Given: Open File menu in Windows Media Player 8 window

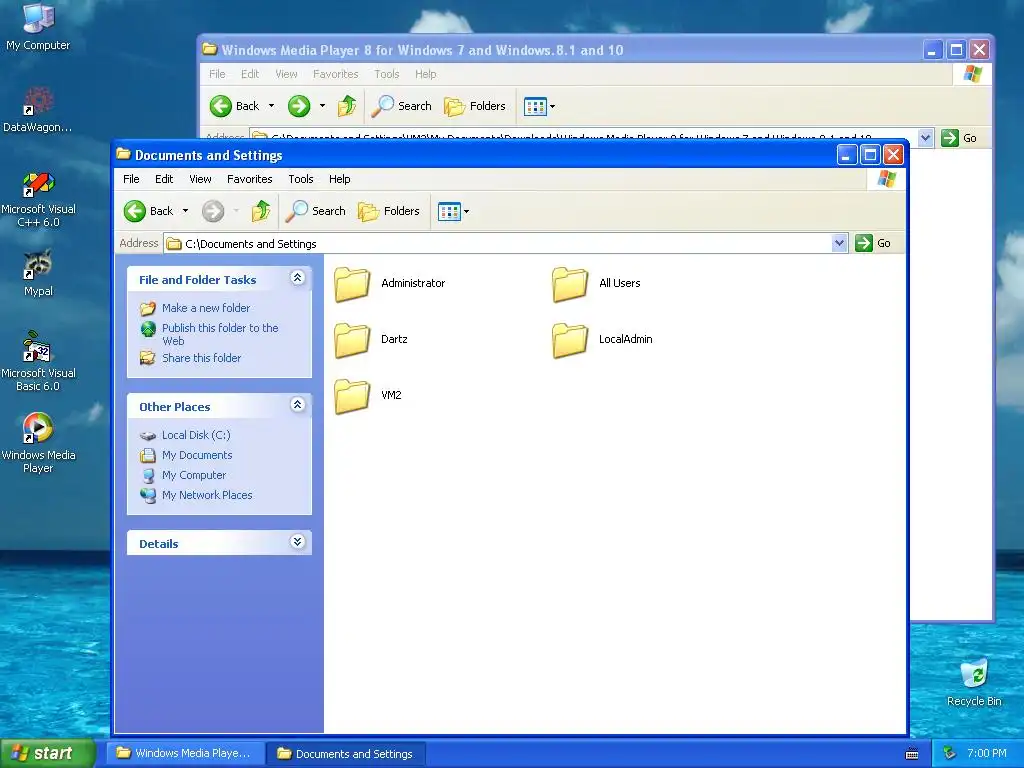Looking at the screenshot, I should [x=217, y=74].
